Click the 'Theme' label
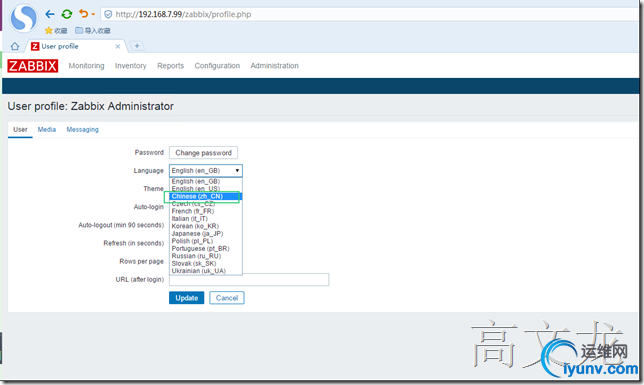Viewport: 644px width, 385px height. 154,189
